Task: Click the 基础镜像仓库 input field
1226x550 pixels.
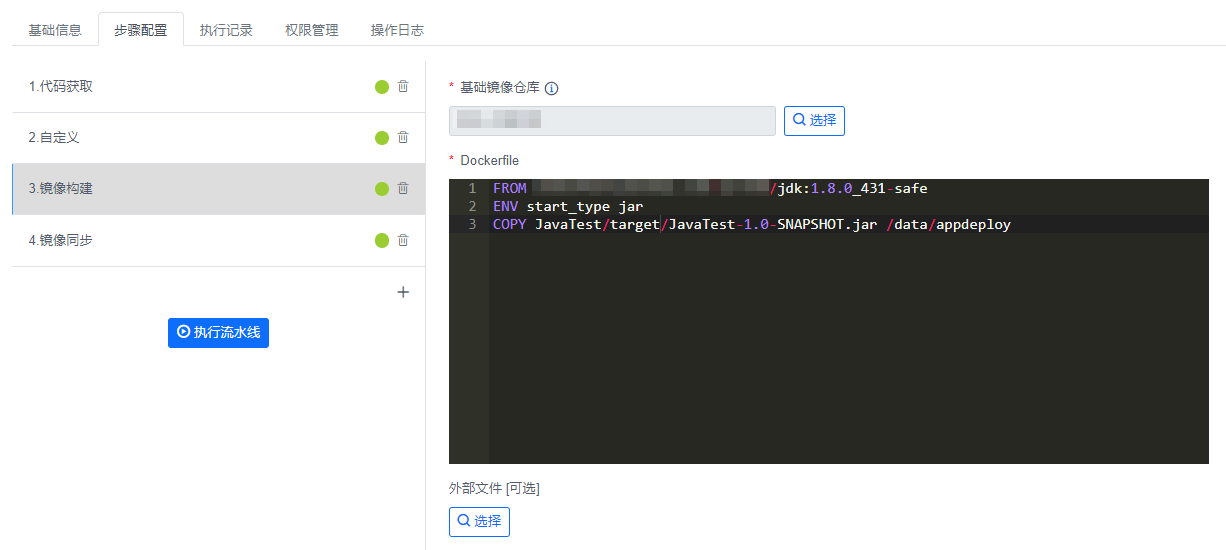Action: click(x=612, y=120)
